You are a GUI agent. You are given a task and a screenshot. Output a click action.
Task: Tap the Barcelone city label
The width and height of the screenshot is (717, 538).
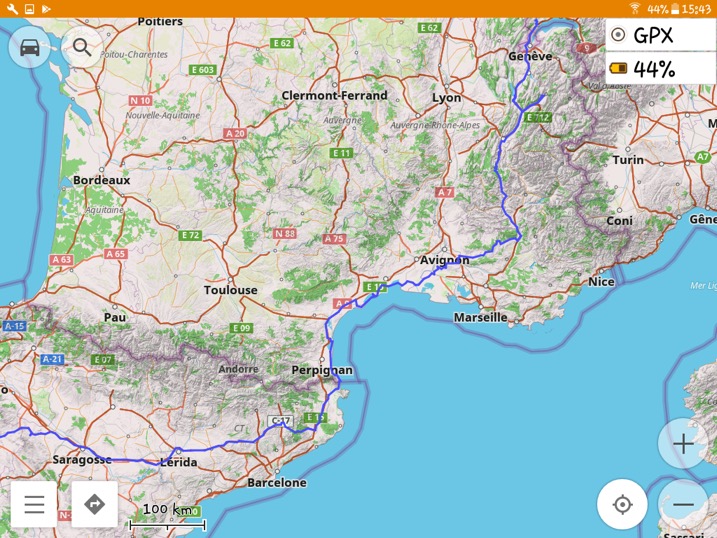click(276, 482)
